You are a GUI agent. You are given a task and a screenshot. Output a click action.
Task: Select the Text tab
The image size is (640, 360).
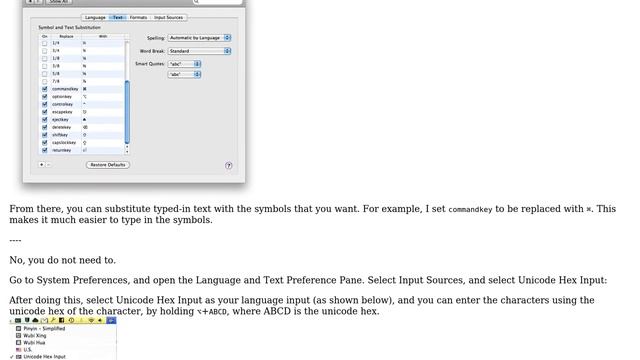pos(118,18)
